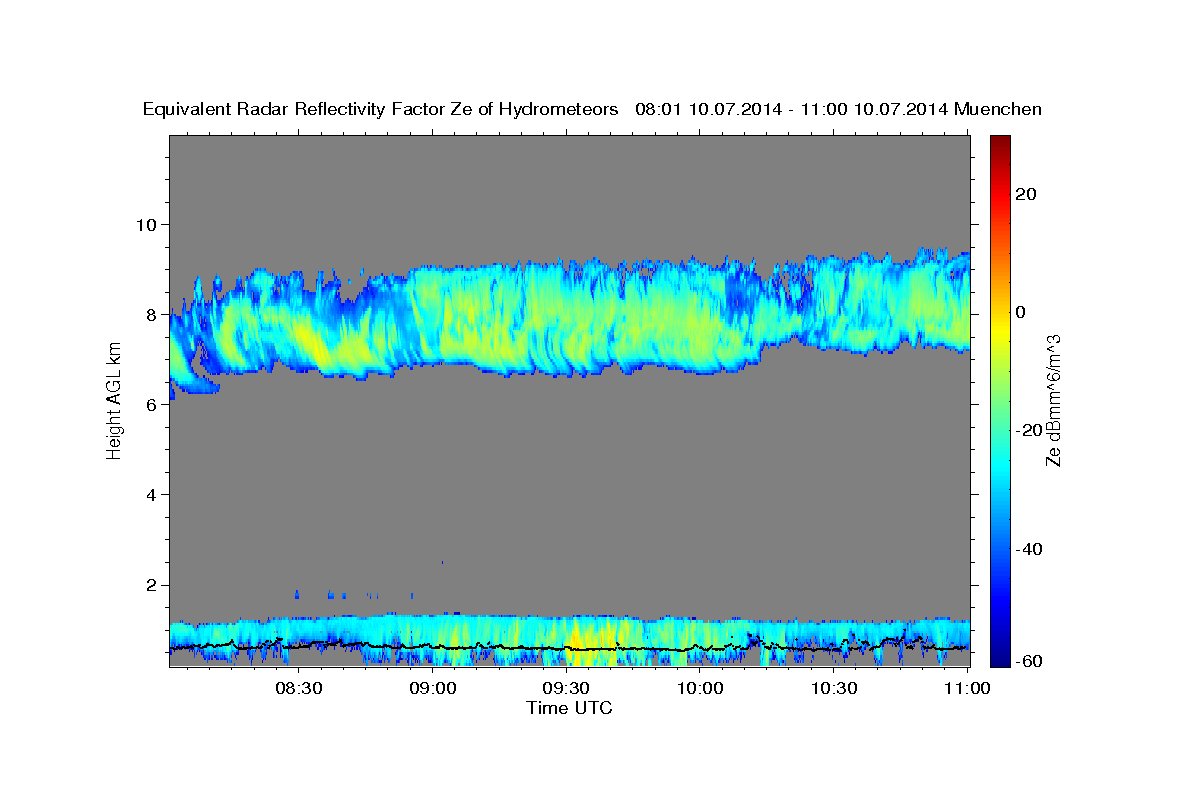Screen dimensions: 1200x800
Task: Click the 'Height AGL km' axis label
Action: pyautogui.click(x=114, y=401)
